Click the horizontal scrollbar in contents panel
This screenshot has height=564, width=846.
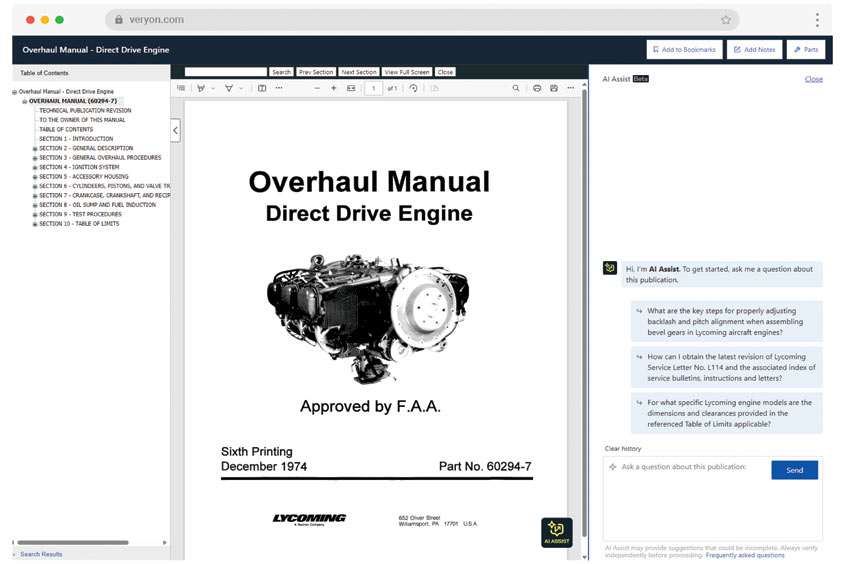pyautogui.click(x=72, y=542)
